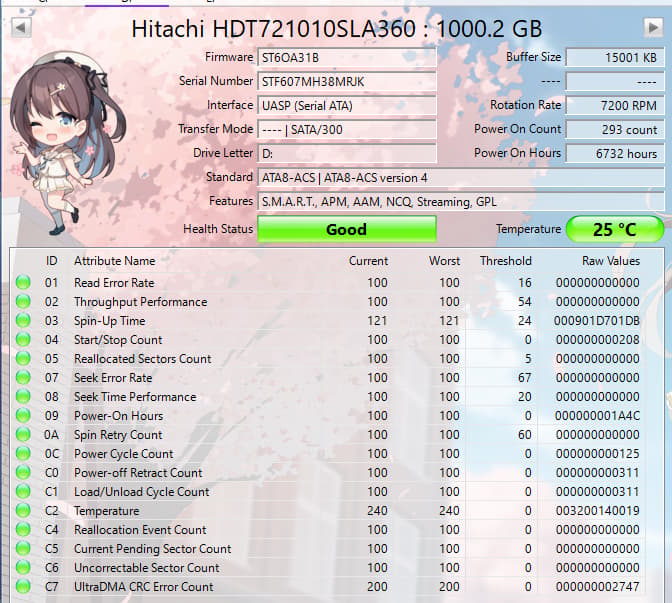Click the green status dot for Load/Unload Cycle Count
Image resolution: width=672 pixels, height=603 pixels.
(23, 492)
